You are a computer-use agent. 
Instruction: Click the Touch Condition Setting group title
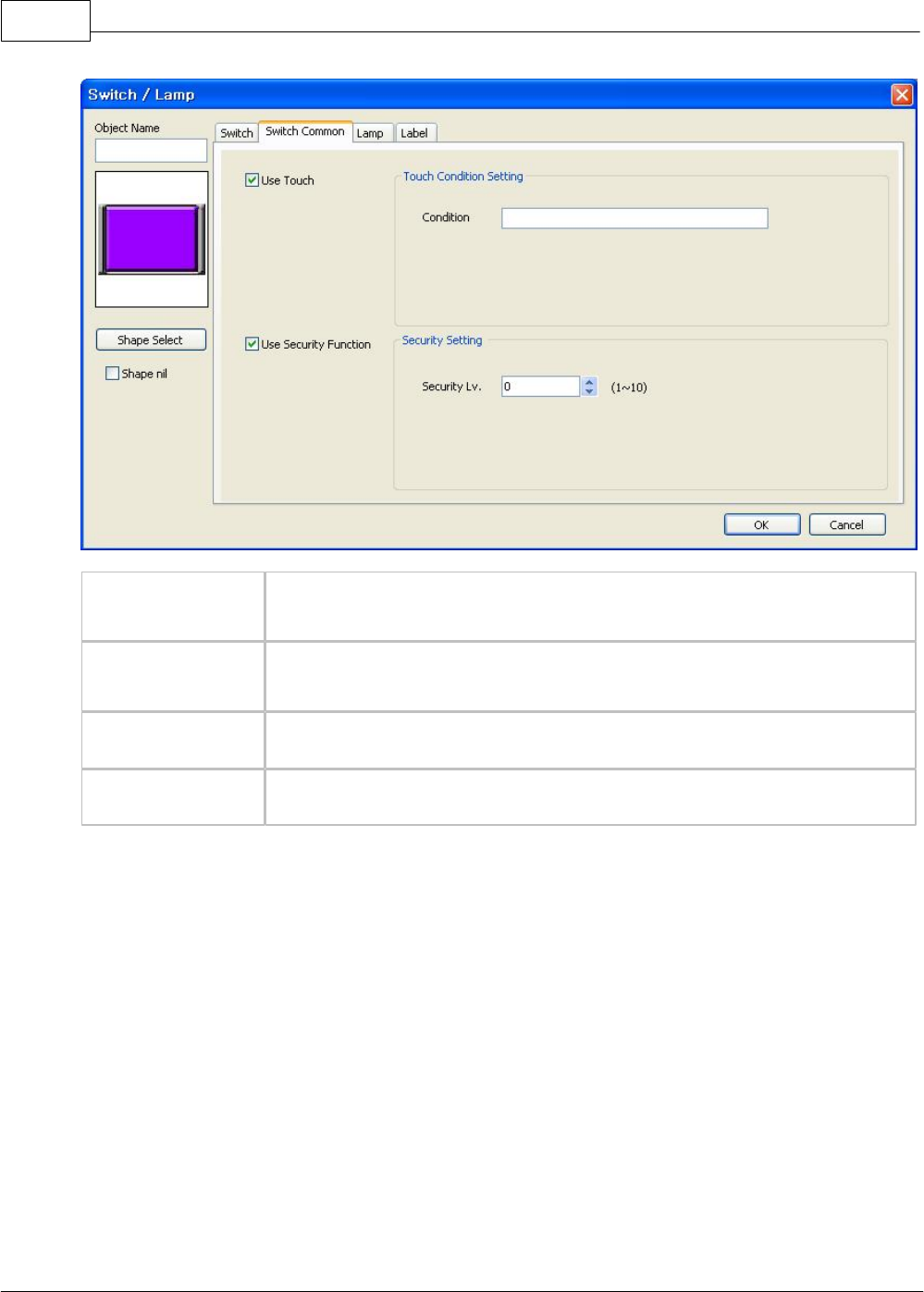462,177
